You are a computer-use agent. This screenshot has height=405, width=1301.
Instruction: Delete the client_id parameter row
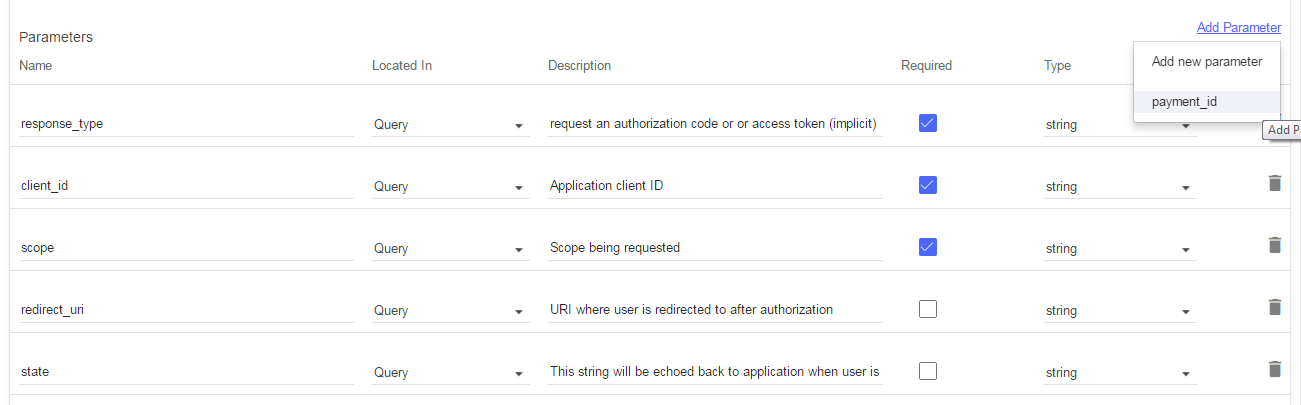(x=1274, y=183)
